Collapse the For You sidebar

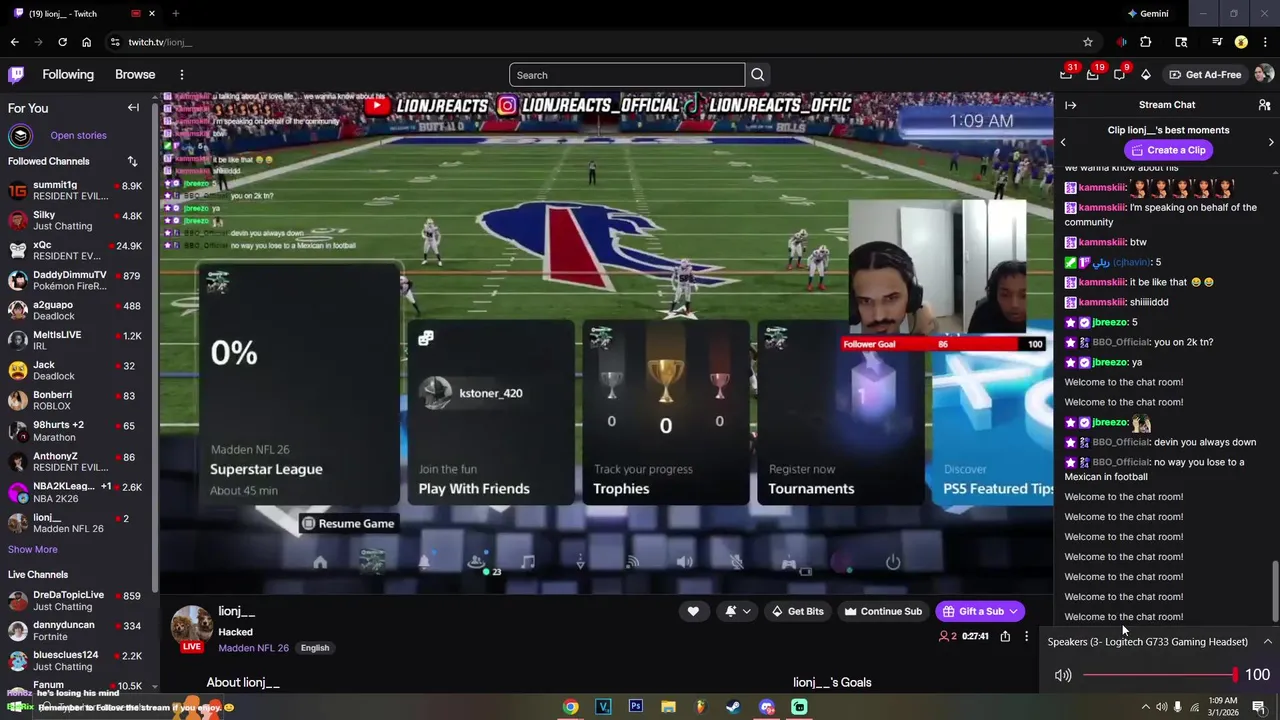[x=133, y=108]
